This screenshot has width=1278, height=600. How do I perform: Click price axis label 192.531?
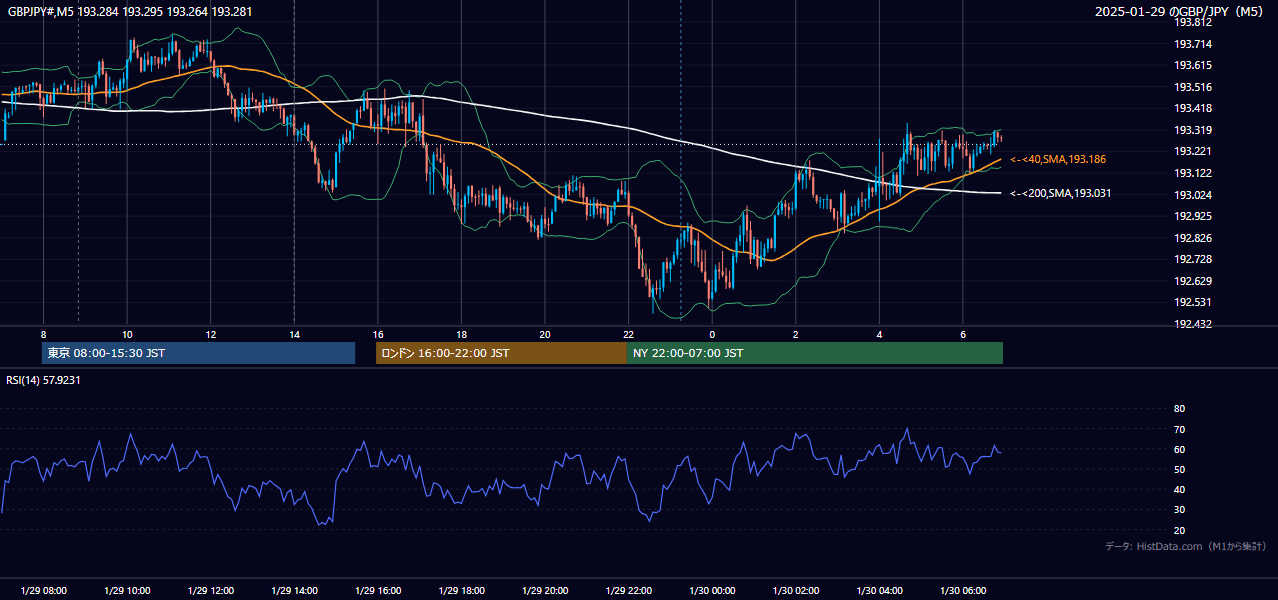point(1192,302)
